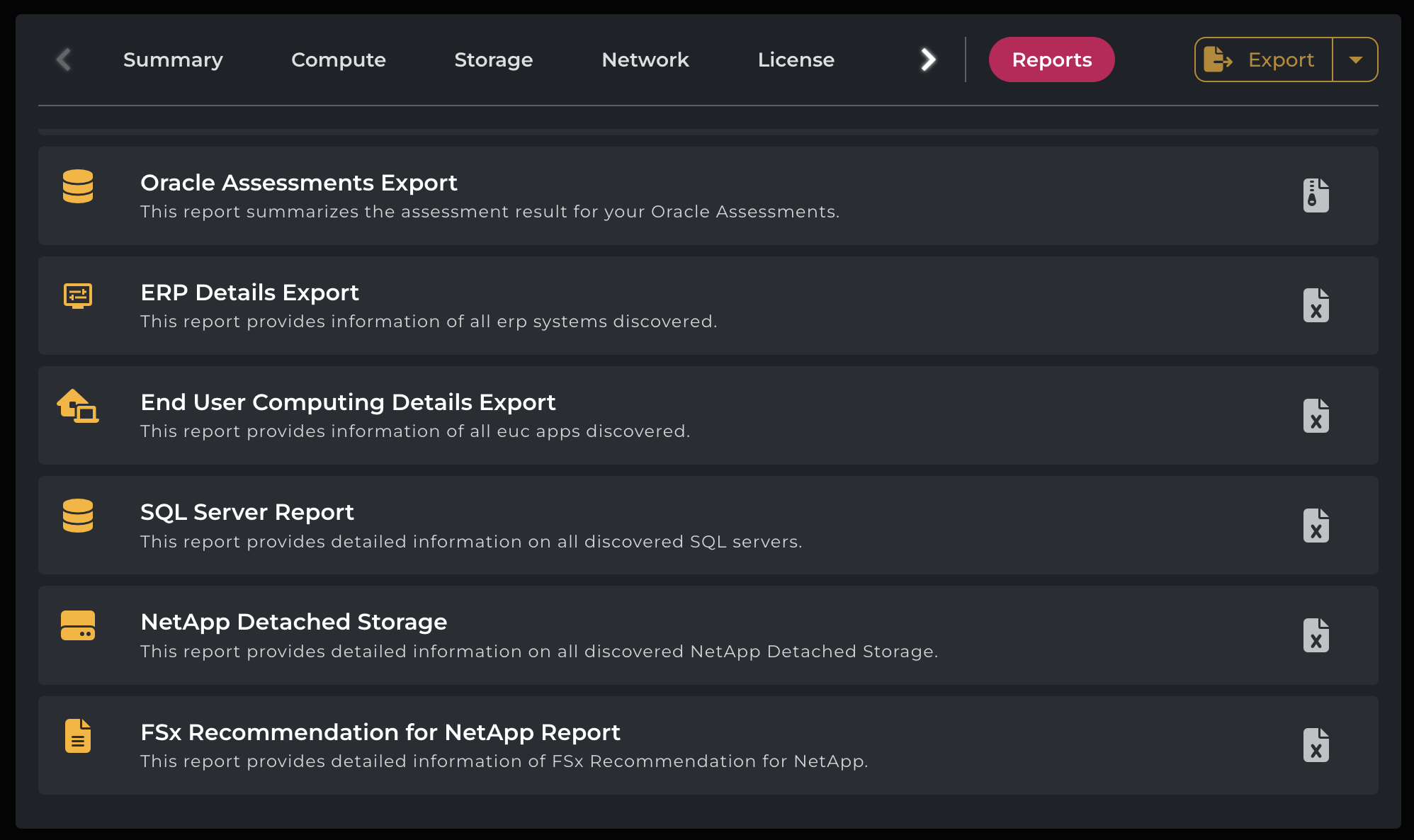1414x840 pixels.
Task: Download the ERP Details Export Excel file
Action: (x=1316, y=305)
